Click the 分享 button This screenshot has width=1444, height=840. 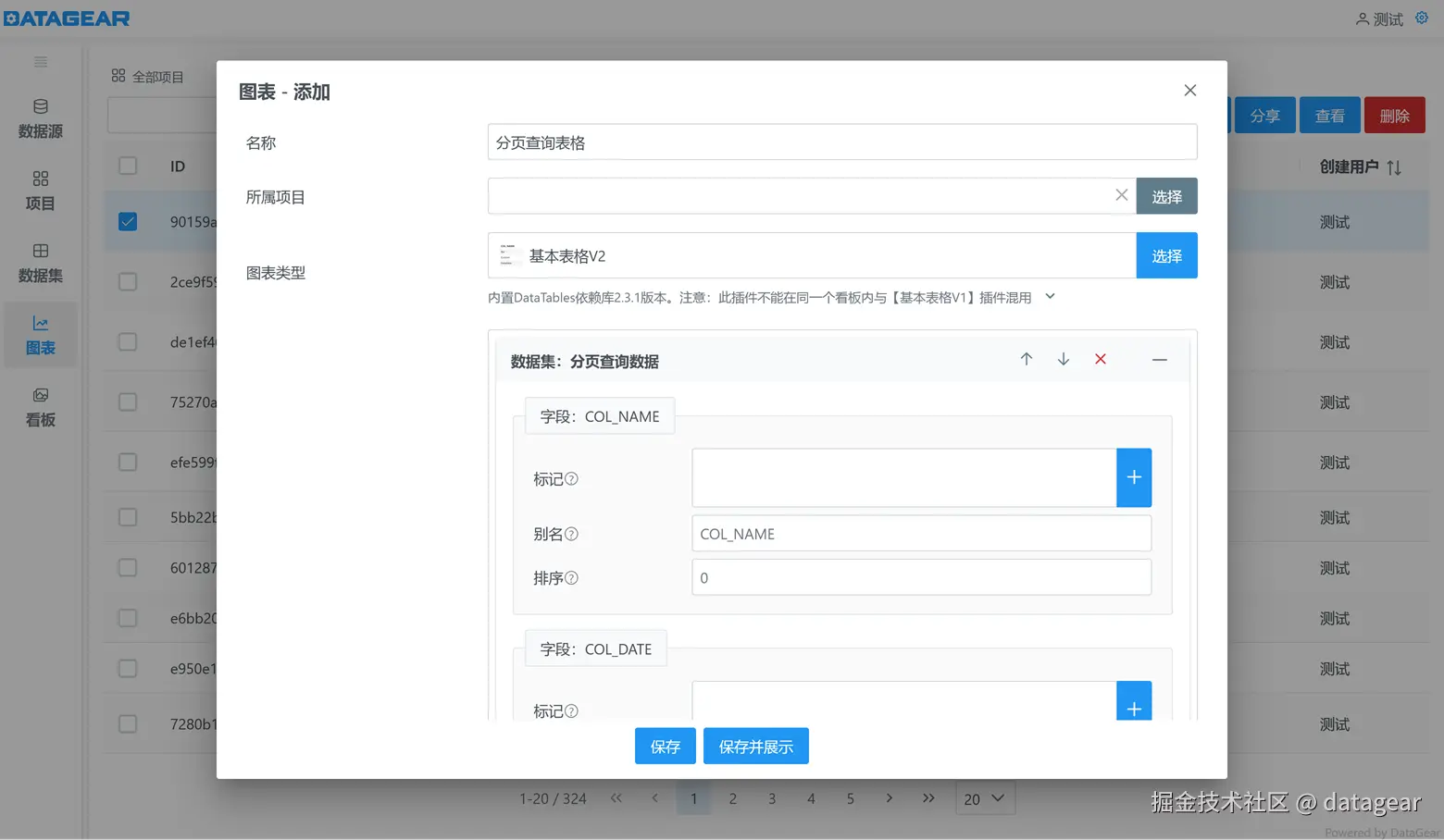(1264, 116)
